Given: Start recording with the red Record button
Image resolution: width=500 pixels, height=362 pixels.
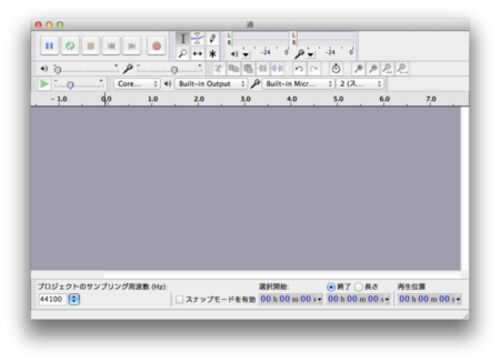Looking at the screenshot, I should click(156, 46).
